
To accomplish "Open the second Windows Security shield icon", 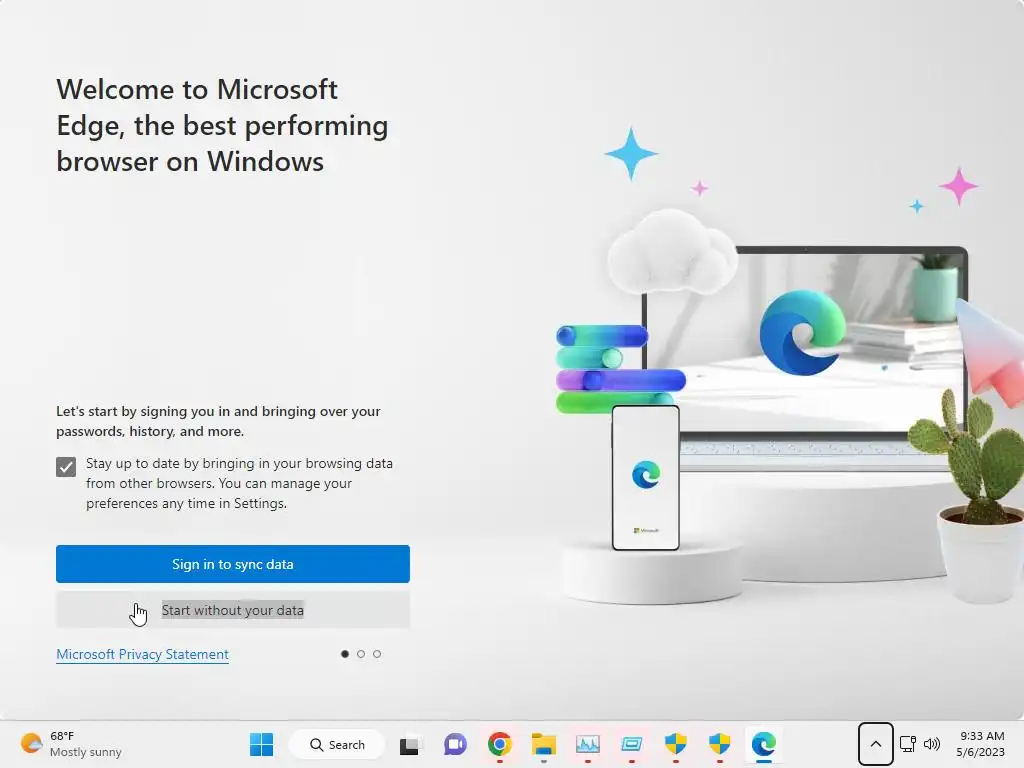I will pos(719,744).
